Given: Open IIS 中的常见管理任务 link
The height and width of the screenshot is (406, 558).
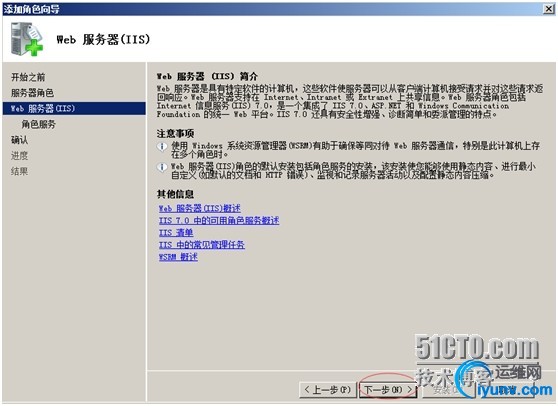Looking at the screenshot, I should (x=201, y=245).
